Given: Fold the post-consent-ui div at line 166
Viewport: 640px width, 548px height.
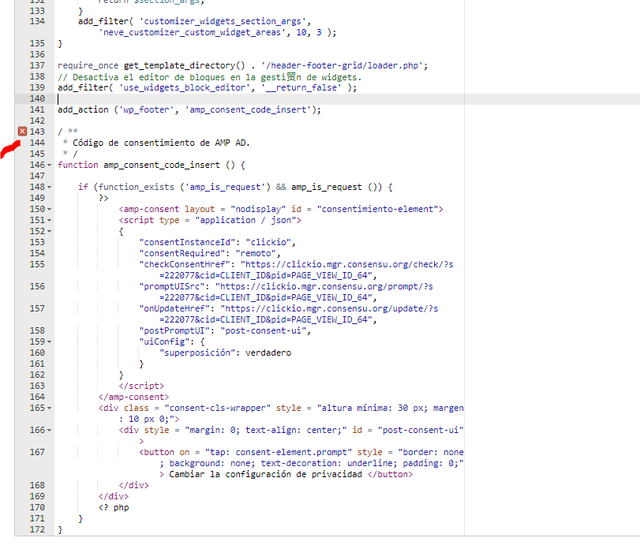Looking at the screenshot, I should click(49, 430).
